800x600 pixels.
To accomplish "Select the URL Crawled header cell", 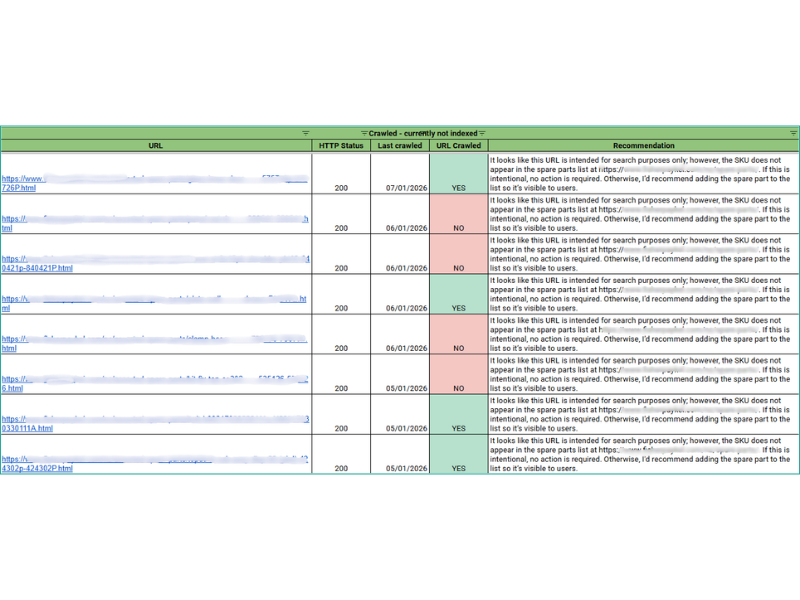I will (459, 146).
